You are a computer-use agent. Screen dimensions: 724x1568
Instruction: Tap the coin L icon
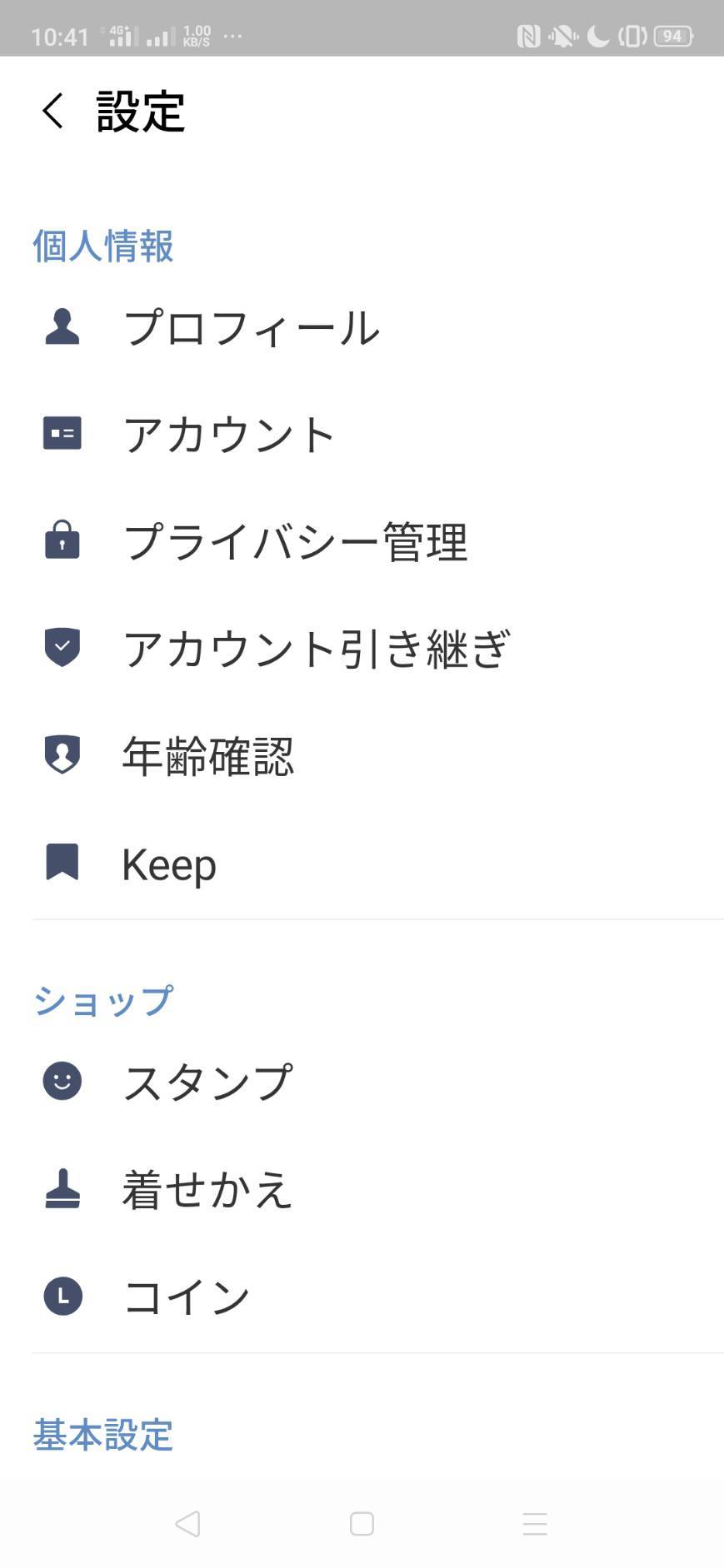[x=62, y=1297]
